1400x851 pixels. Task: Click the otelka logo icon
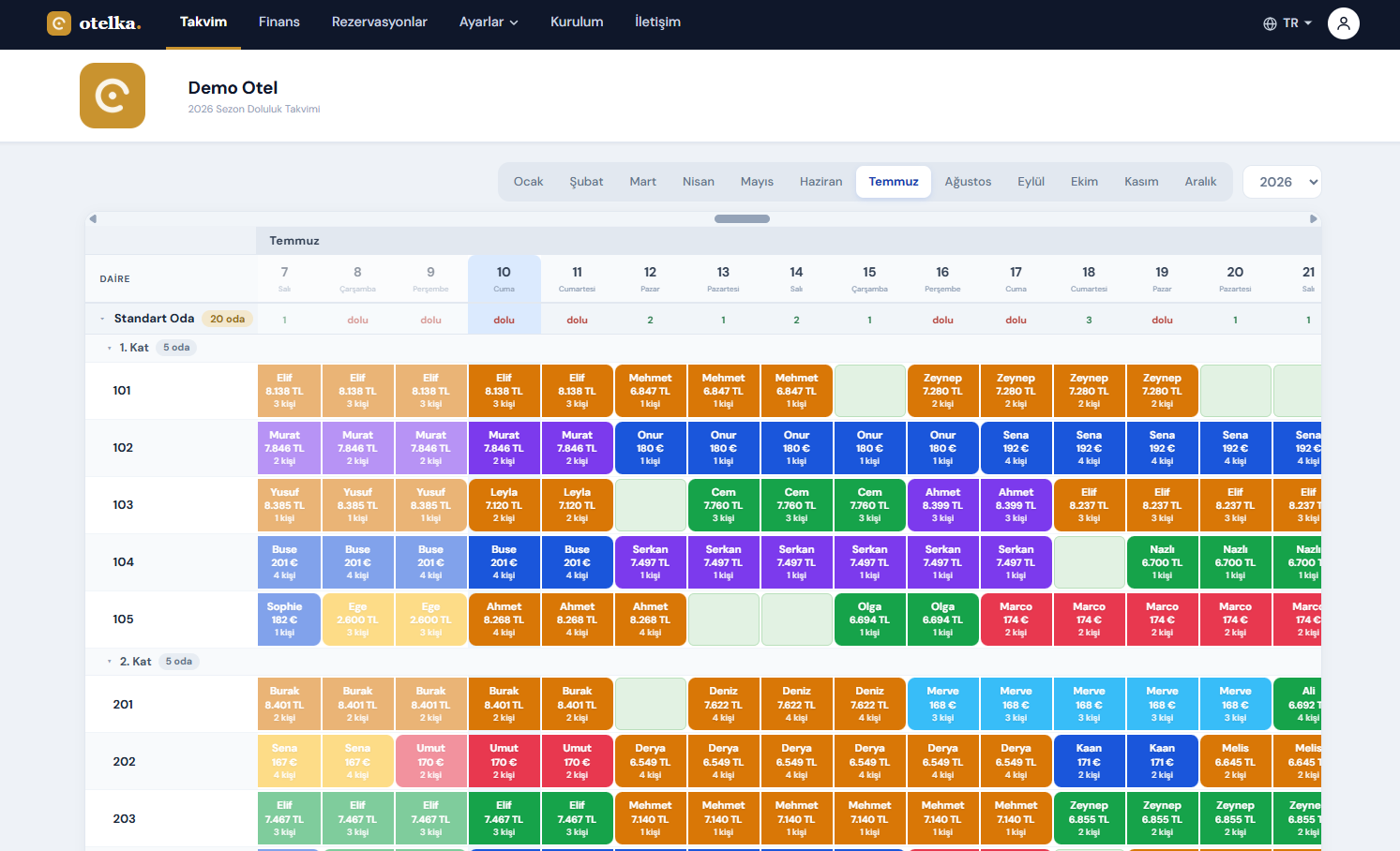(59, 23)
